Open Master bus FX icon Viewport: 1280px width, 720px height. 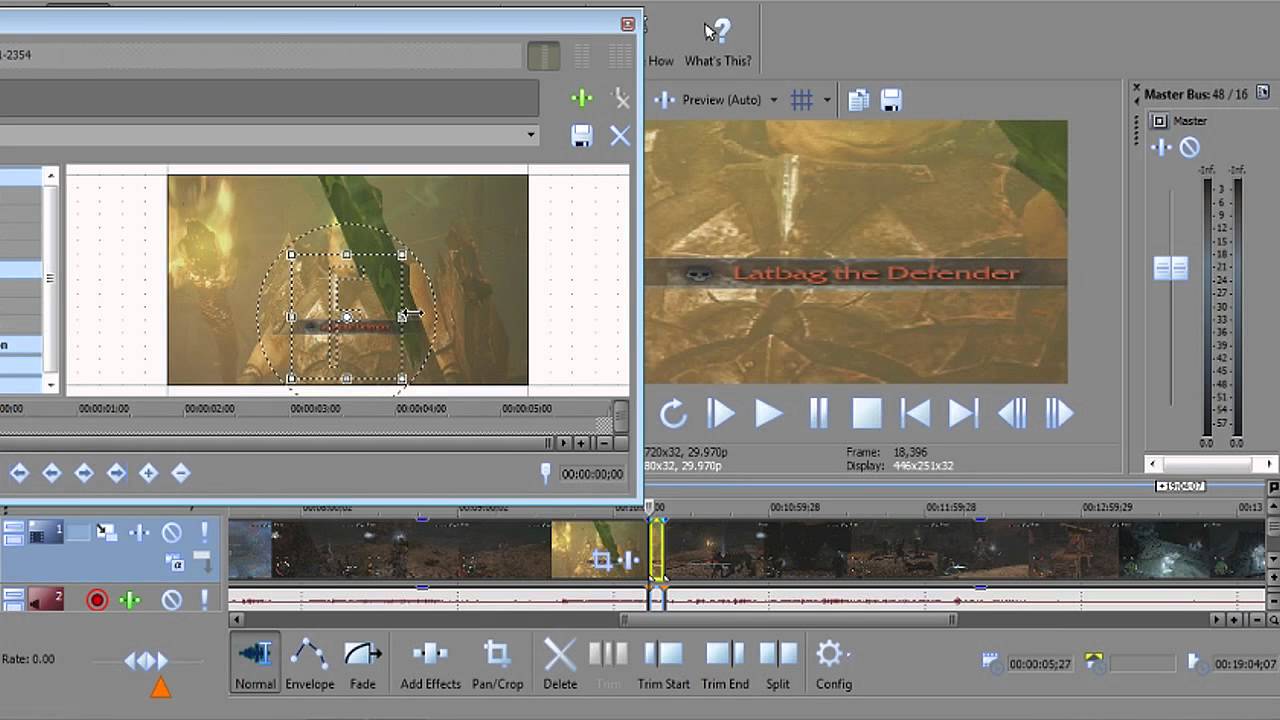pyautogui.click(x=1161, y=148)
